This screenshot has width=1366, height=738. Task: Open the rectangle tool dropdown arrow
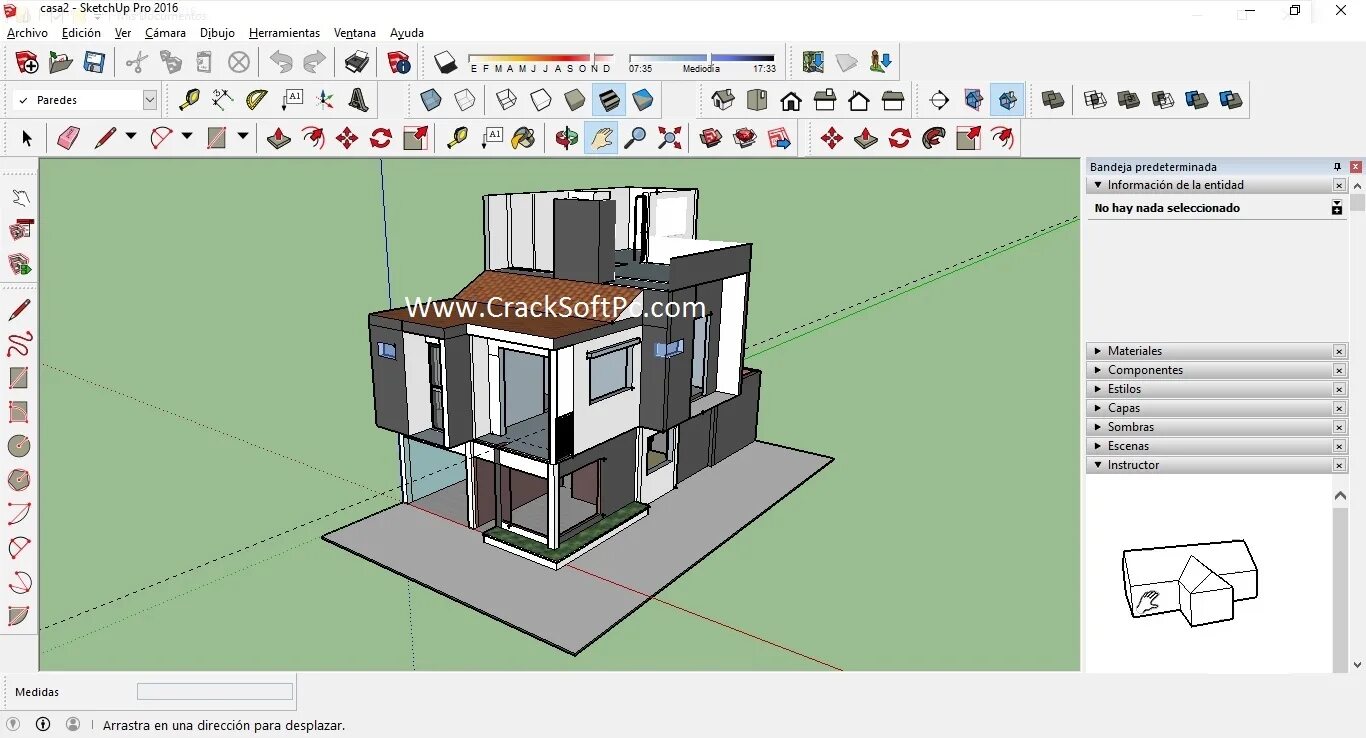(243, 137)
